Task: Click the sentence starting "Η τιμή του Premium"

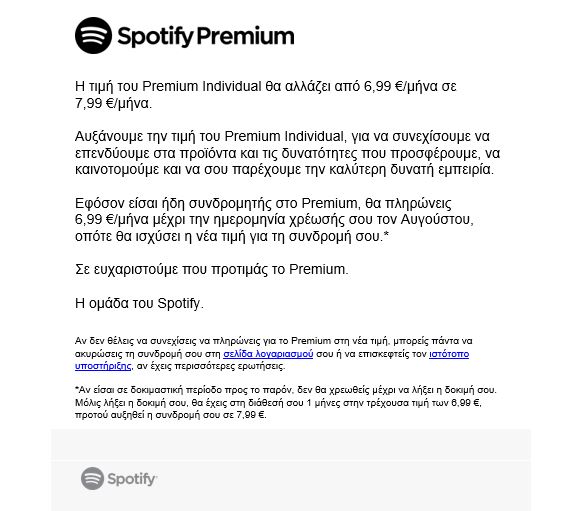Action: click(x=266, y=95)
